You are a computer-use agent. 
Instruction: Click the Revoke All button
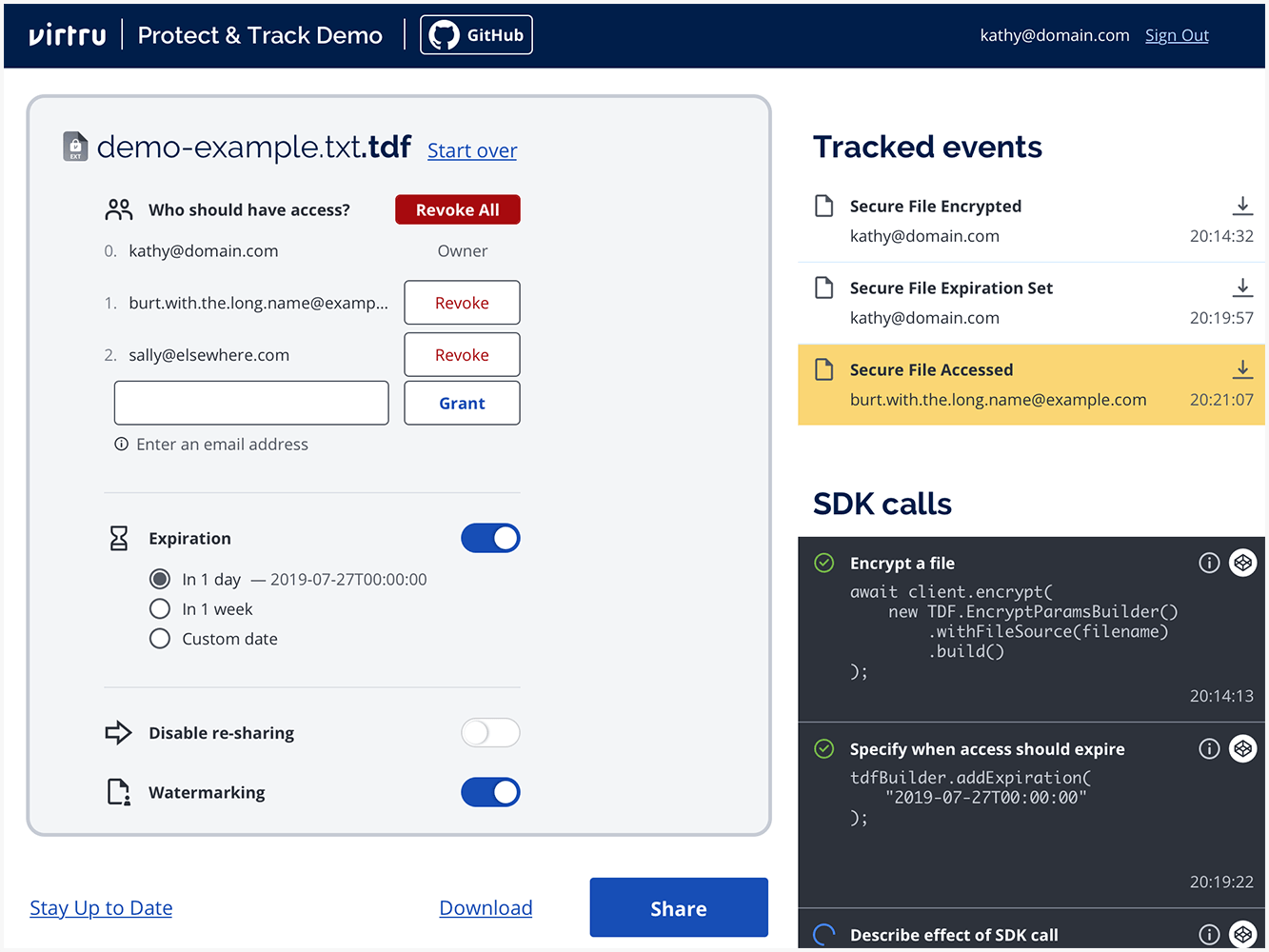(457, 208)
